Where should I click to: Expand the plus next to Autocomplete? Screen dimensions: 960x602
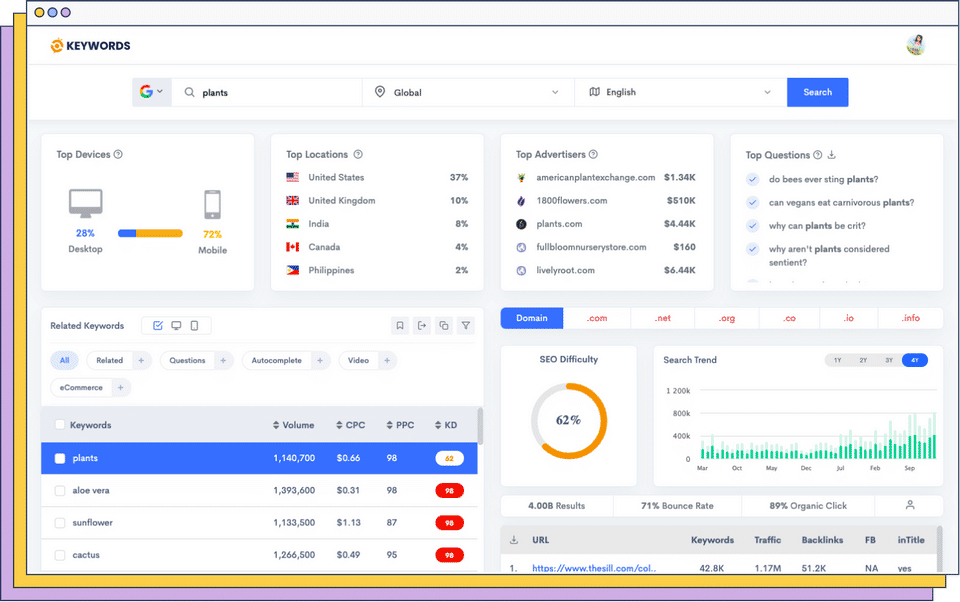tap(320, 361)
